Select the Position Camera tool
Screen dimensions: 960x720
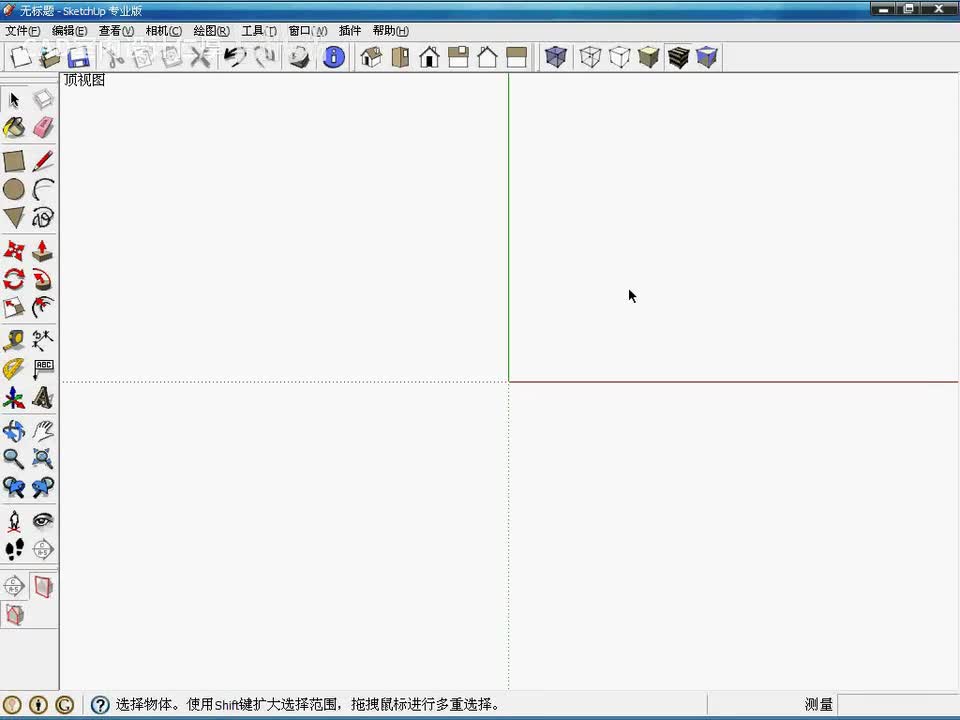(14, 521)
